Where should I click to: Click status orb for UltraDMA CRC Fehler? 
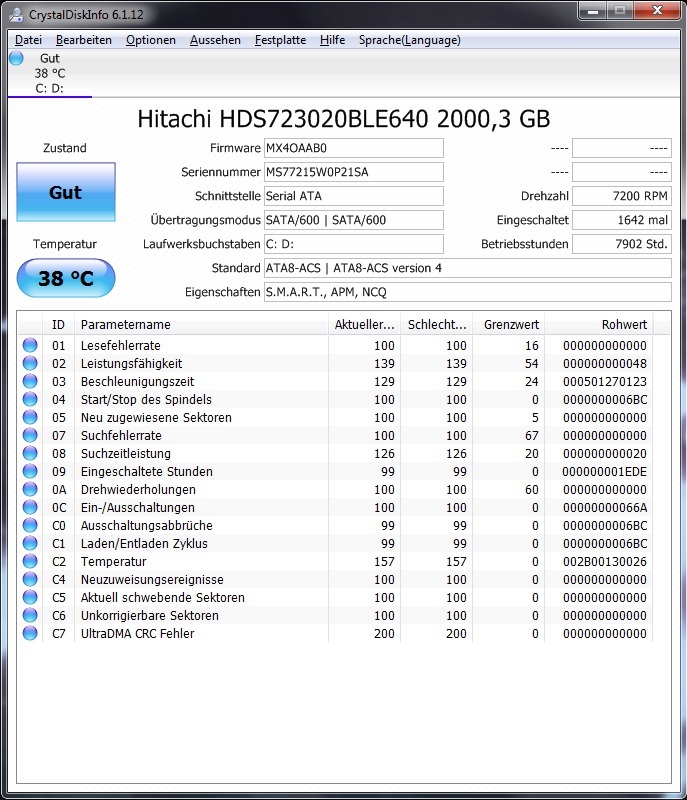point(30,633)
